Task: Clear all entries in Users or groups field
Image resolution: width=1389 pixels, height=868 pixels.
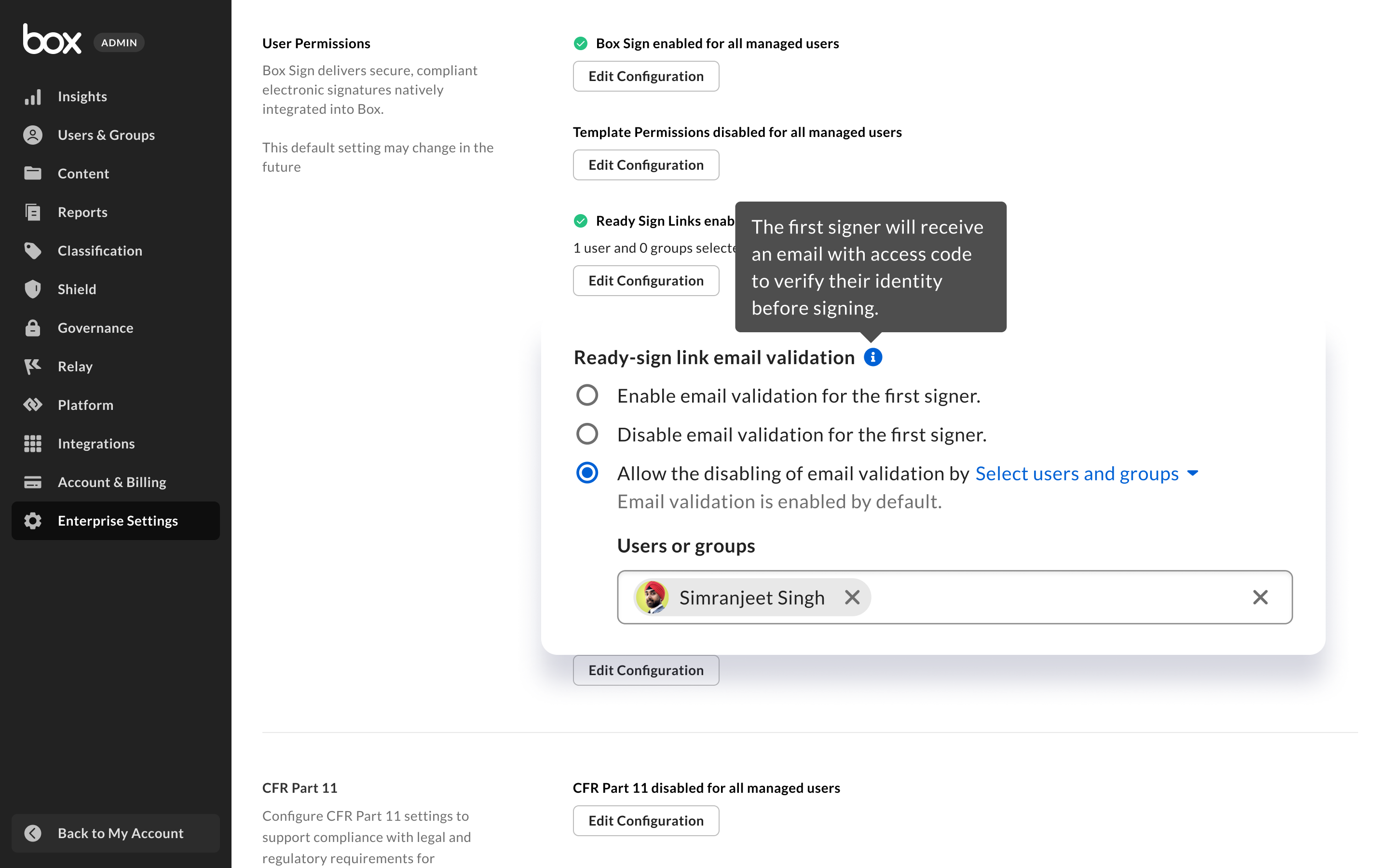Action: click(1260, 597)
